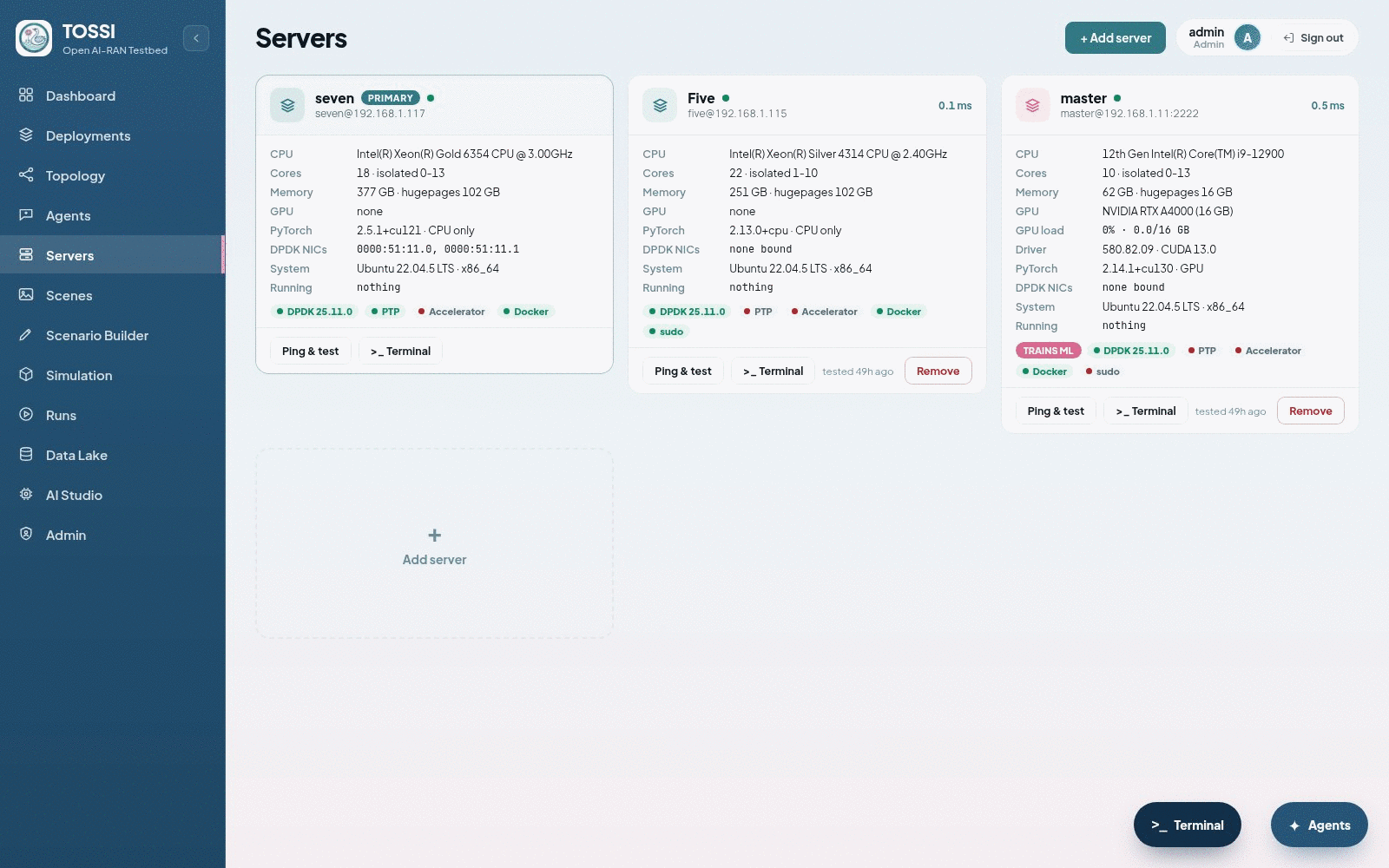Click the 0.1 ms latency on Five
Screen dimensions: 1389x868
955,106
